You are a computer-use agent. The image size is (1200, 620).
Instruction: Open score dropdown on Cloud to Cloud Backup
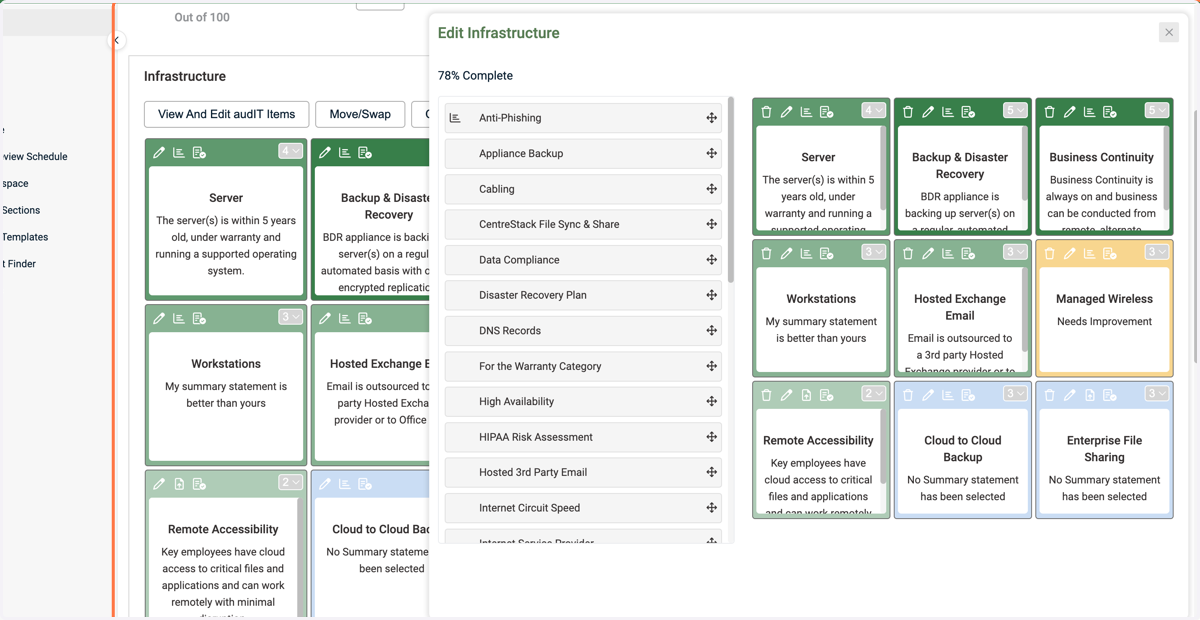[x=1015, y=394]
